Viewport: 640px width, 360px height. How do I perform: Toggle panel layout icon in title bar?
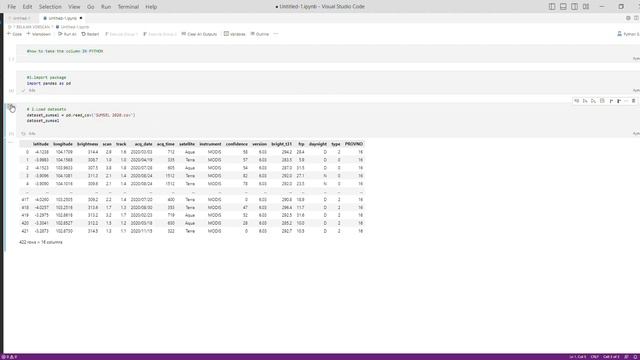(563, 7)
